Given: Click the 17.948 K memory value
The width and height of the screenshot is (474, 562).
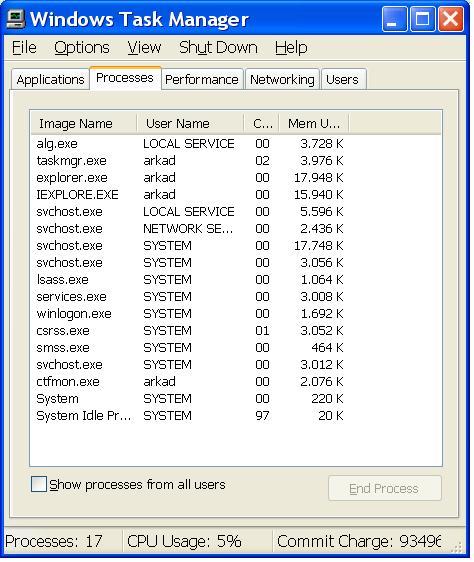Looking at the screenshot, I should tap(318, 178).
